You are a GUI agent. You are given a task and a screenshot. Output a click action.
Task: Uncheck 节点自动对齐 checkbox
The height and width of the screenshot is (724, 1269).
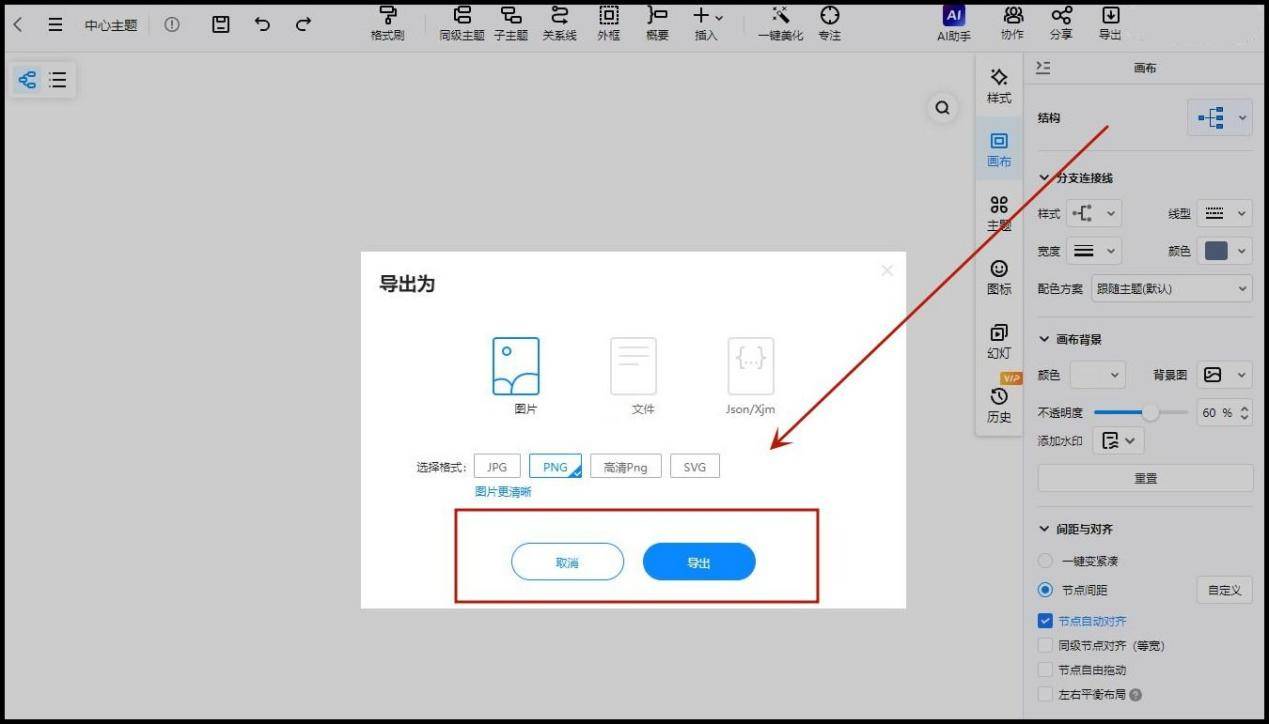tap(1046, 621)
